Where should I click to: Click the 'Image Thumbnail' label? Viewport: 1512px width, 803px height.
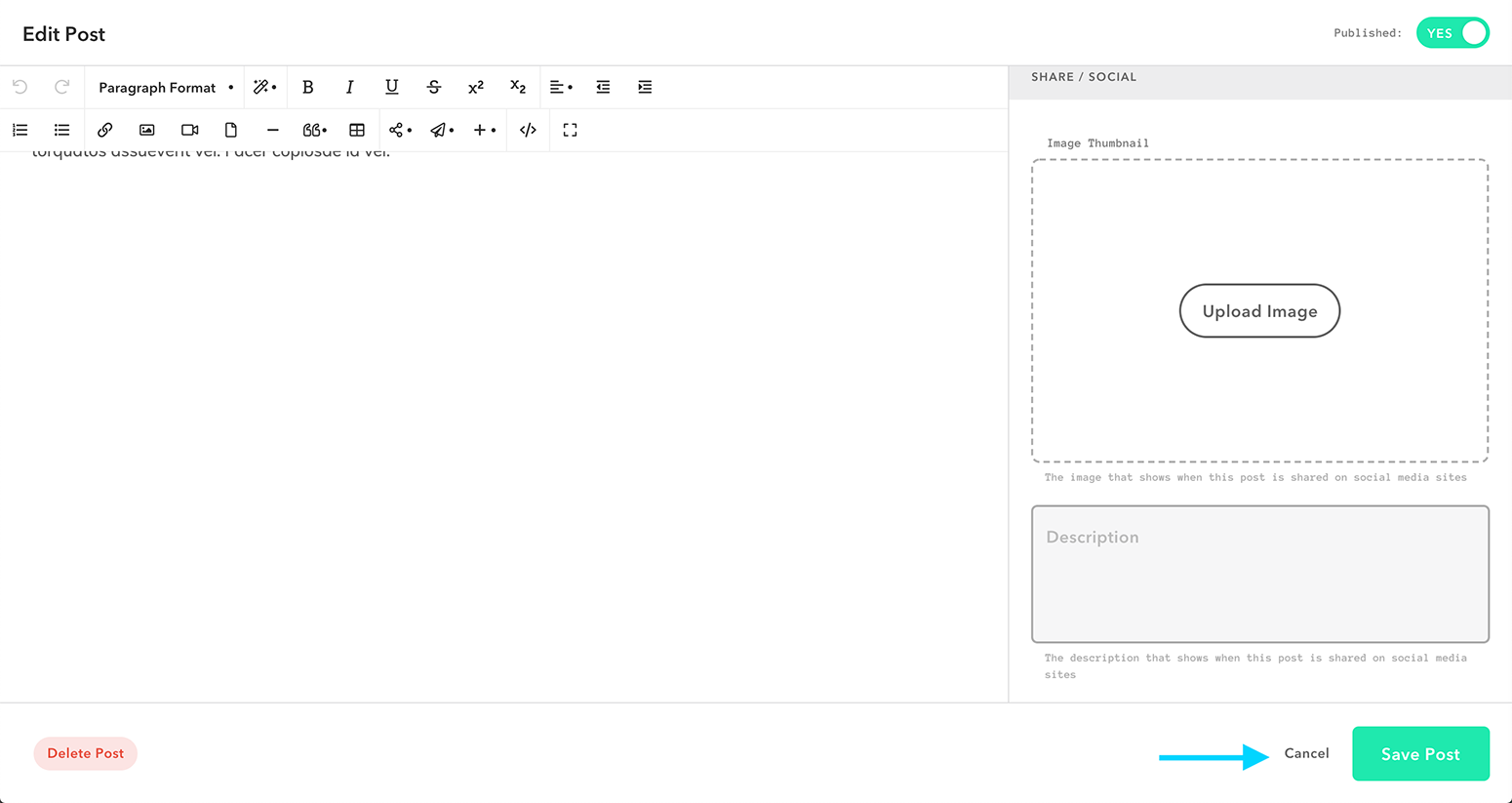pos(1097,143)
